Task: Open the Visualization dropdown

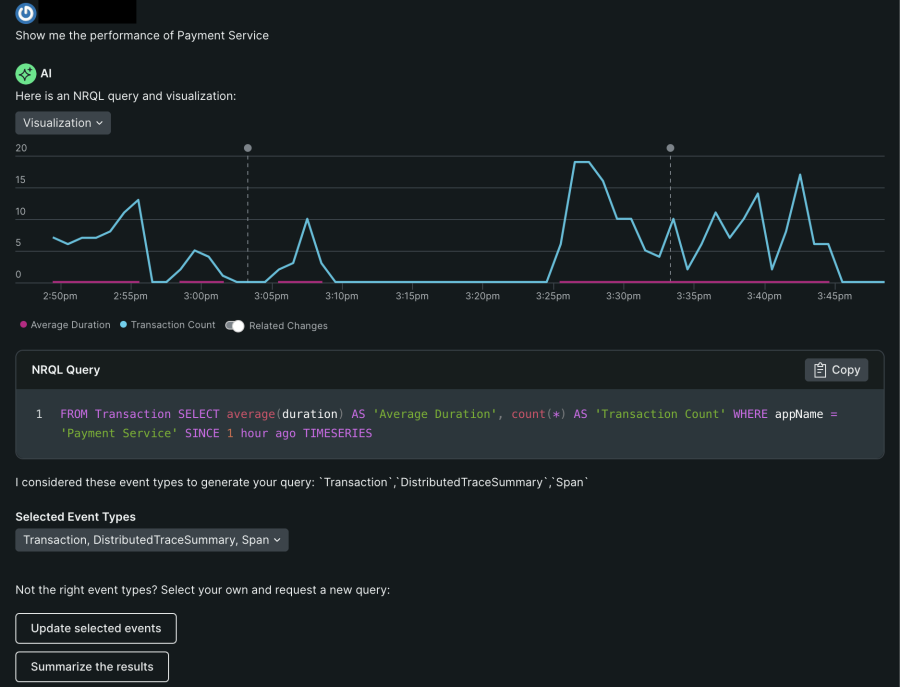Action: click(63, 123)
